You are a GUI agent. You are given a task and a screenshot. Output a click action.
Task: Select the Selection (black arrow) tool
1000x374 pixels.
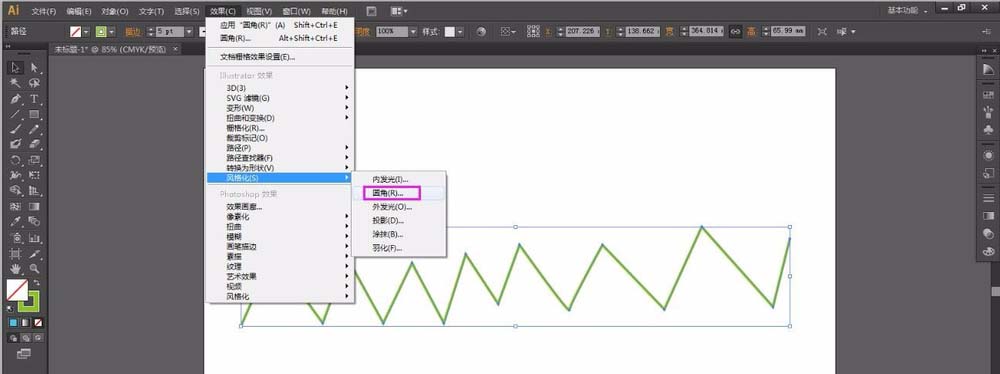point(16,68)
